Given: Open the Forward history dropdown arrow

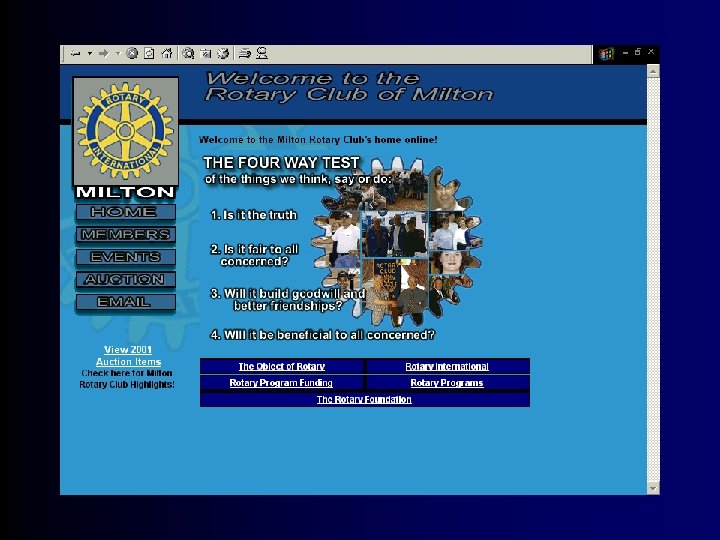Looking at the screenshot, I should pyautogui.click(x=118, y=54).
